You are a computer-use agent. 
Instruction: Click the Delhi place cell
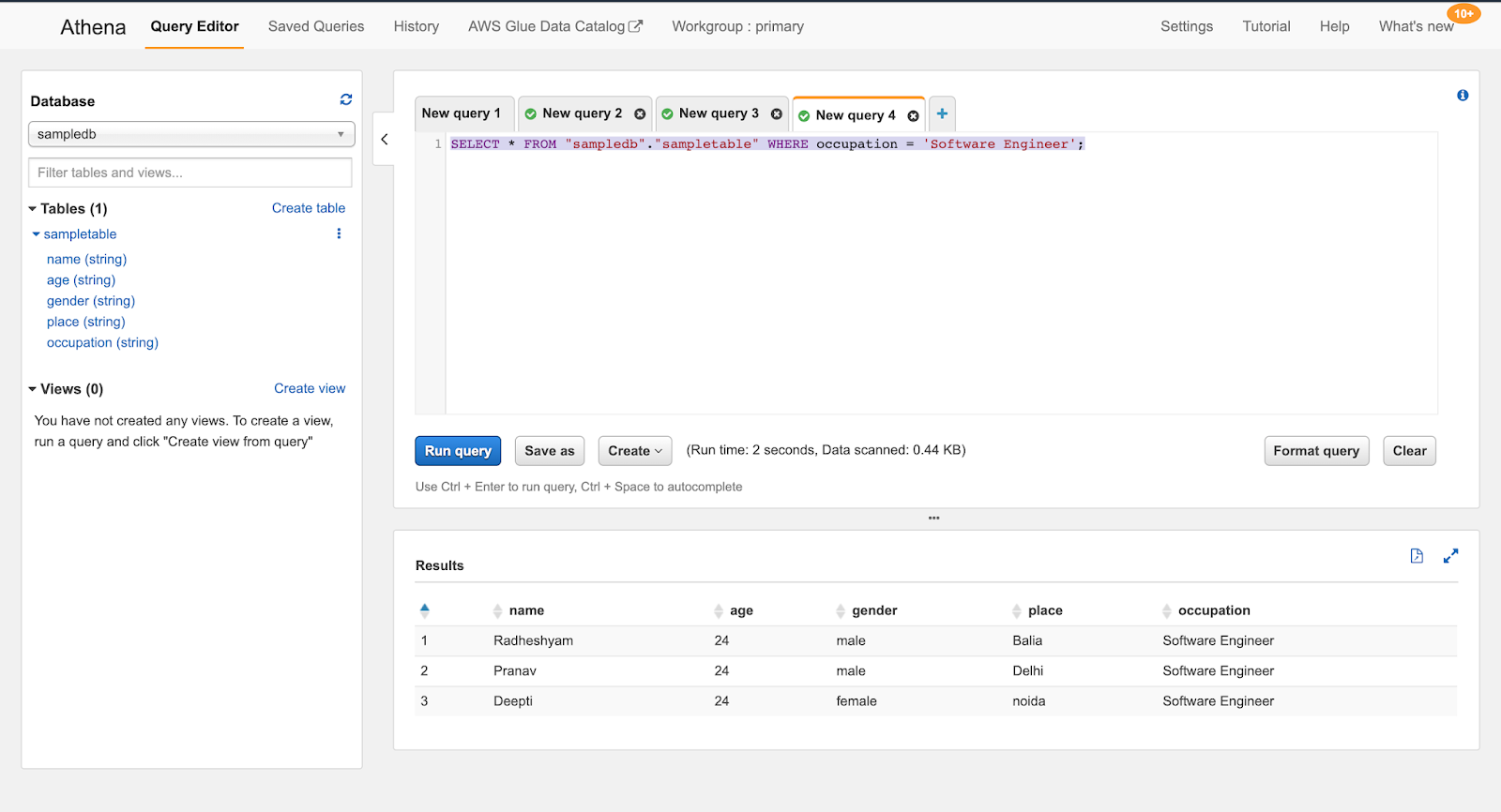1027,670
